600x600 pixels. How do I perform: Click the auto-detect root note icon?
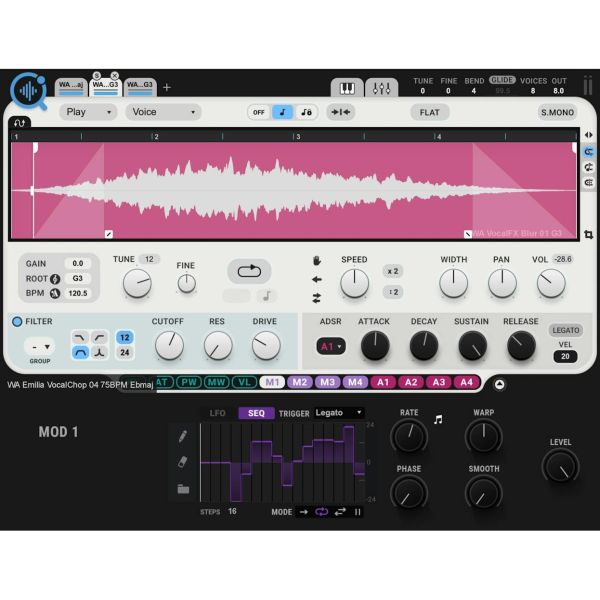click(x=55, y=279)
